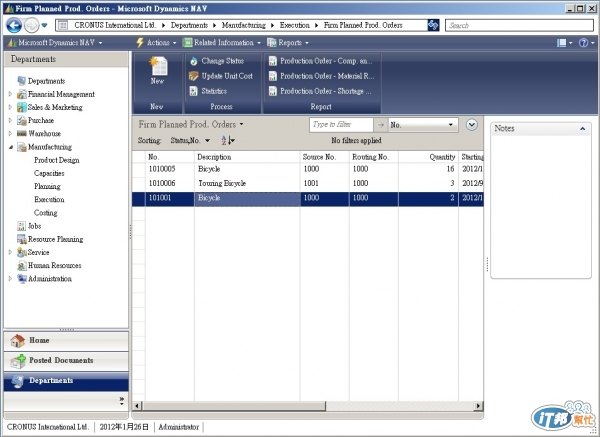Click the Description column header
The height and width of the screenshot is (437, 600).
pos(247,157)
